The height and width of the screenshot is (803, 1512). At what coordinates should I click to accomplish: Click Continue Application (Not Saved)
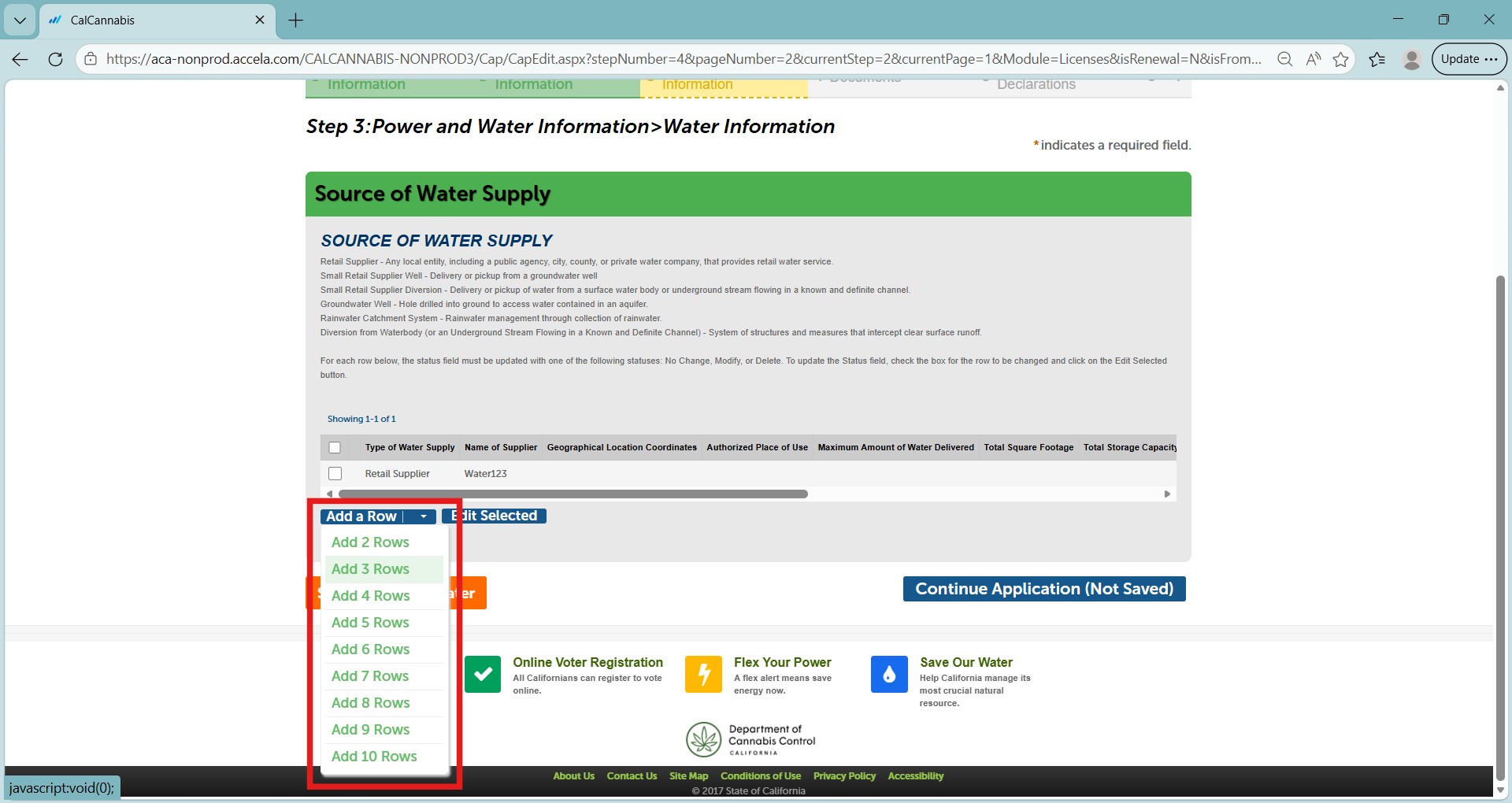point(1044,589)
